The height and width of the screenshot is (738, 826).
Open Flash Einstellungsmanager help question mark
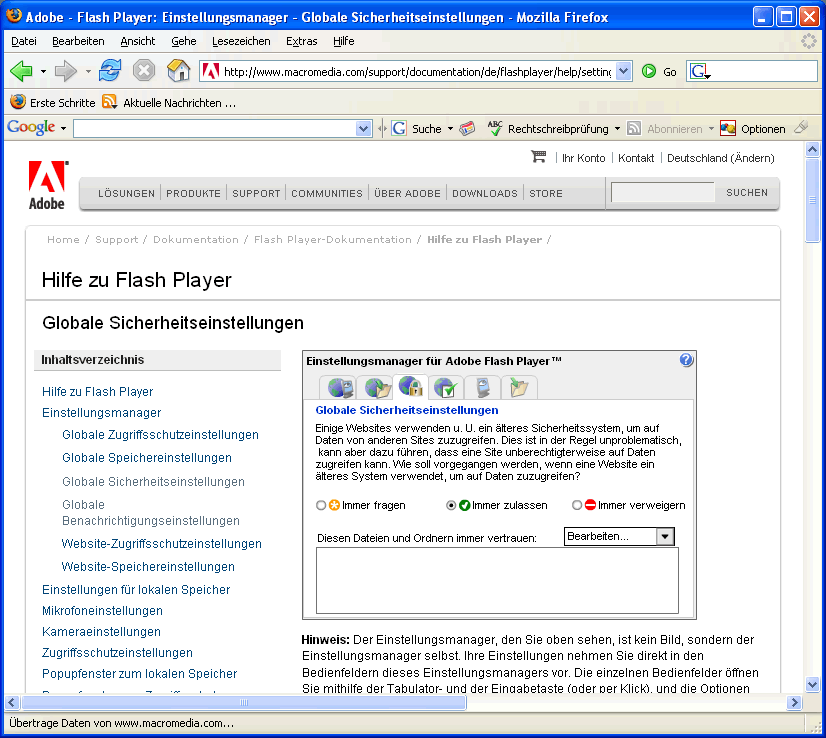click(686, 360)
